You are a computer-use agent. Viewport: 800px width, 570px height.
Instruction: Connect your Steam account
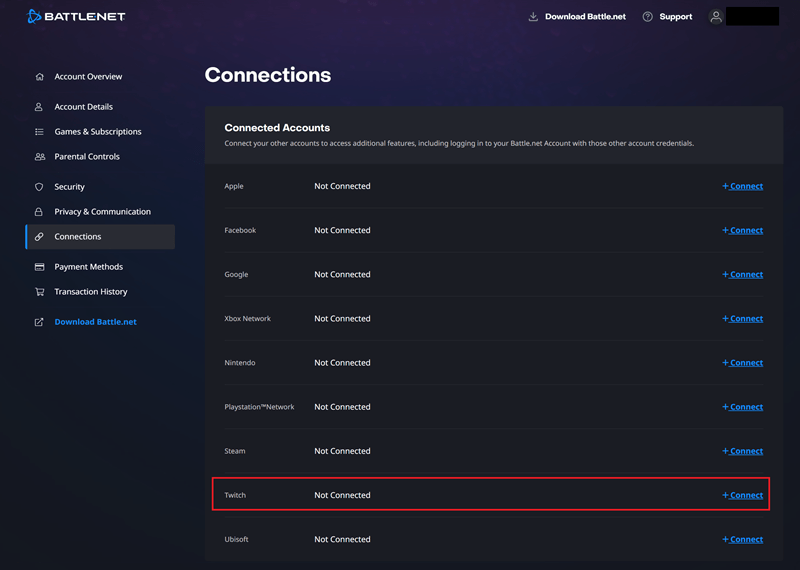(743, 451)
